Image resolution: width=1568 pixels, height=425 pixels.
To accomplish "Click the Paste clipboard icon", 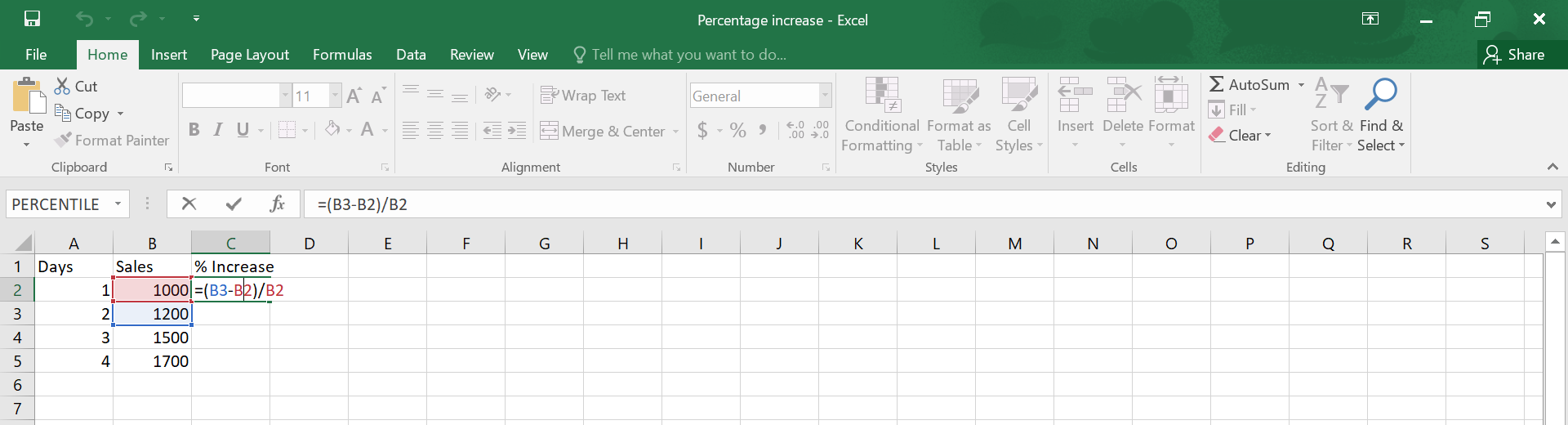I will pyautogui.click(x=28, y=95).
